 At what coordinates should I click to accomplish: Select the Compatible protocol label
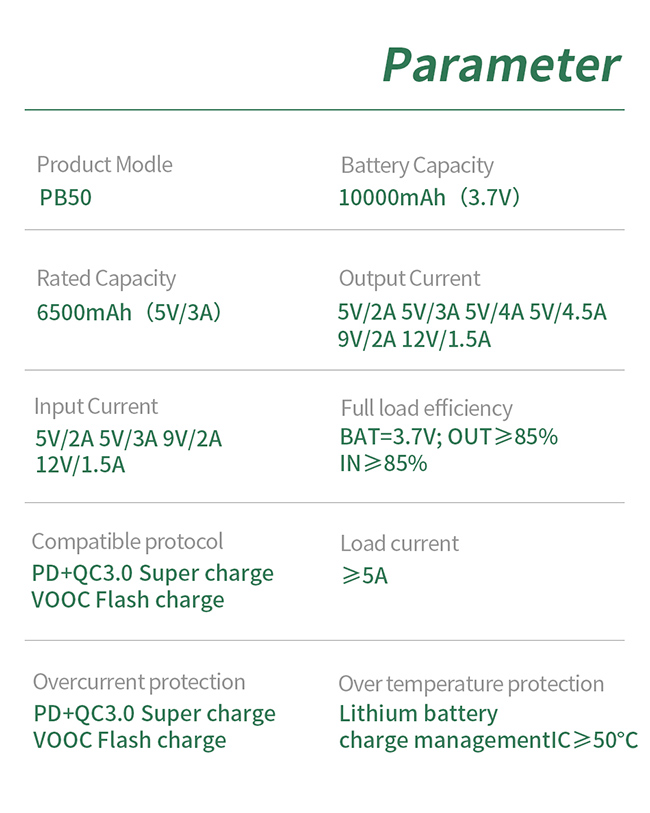point(128,542)
